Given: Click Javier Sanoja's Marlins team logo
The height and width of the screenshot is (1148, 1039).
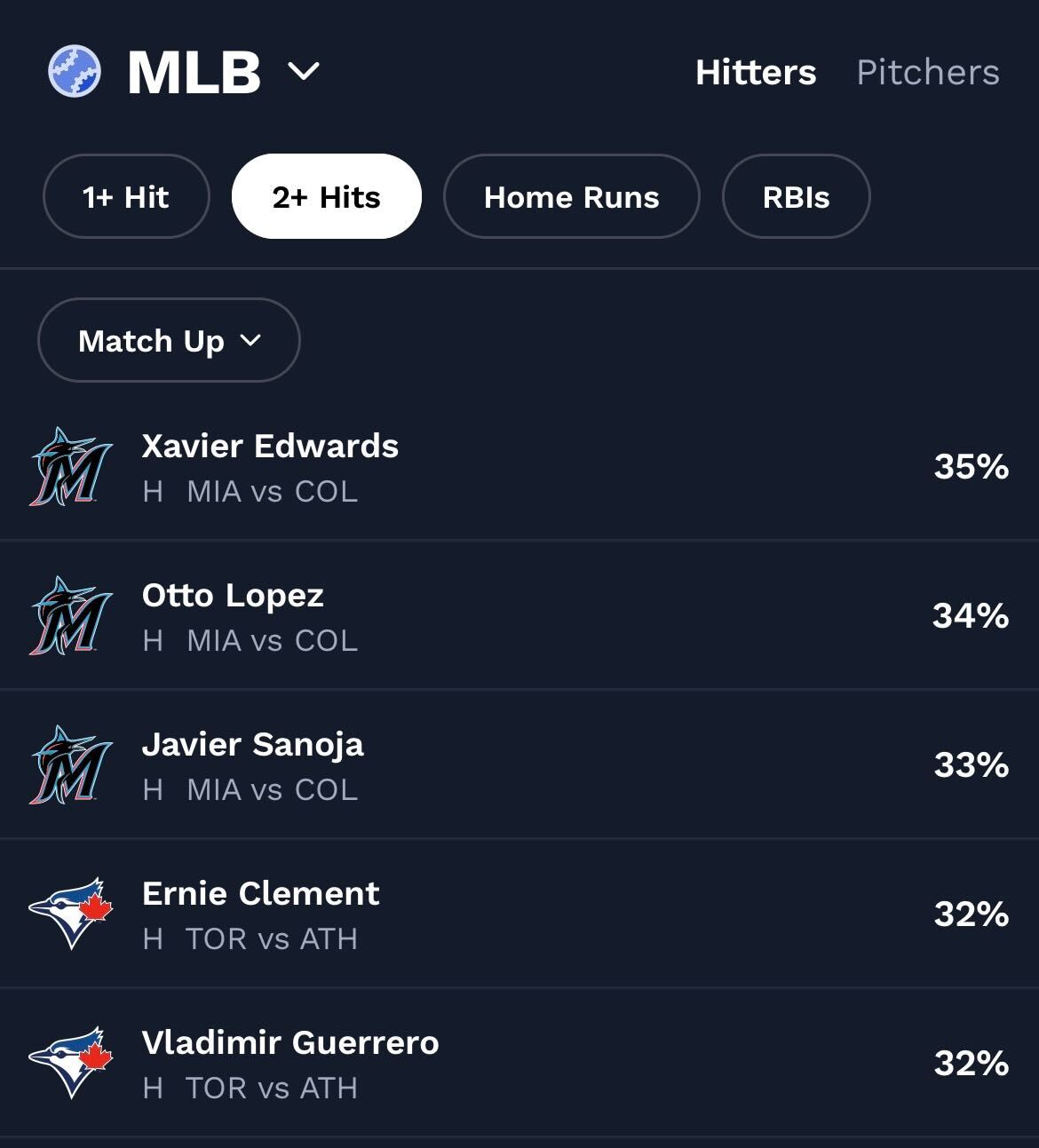Looking at the screenshot, I should [x=70, y=765].
